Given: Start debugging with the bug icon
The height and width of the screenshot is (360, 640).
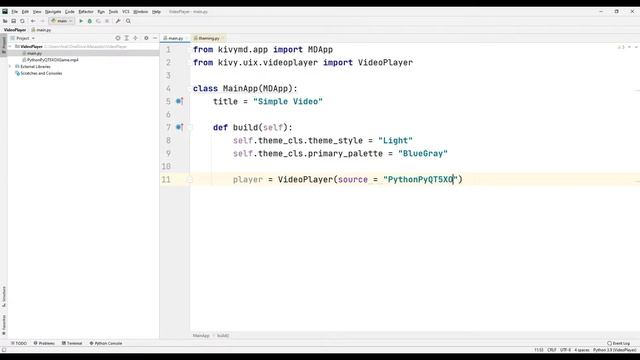Looking at the screenshot, I should click(89, 21).
